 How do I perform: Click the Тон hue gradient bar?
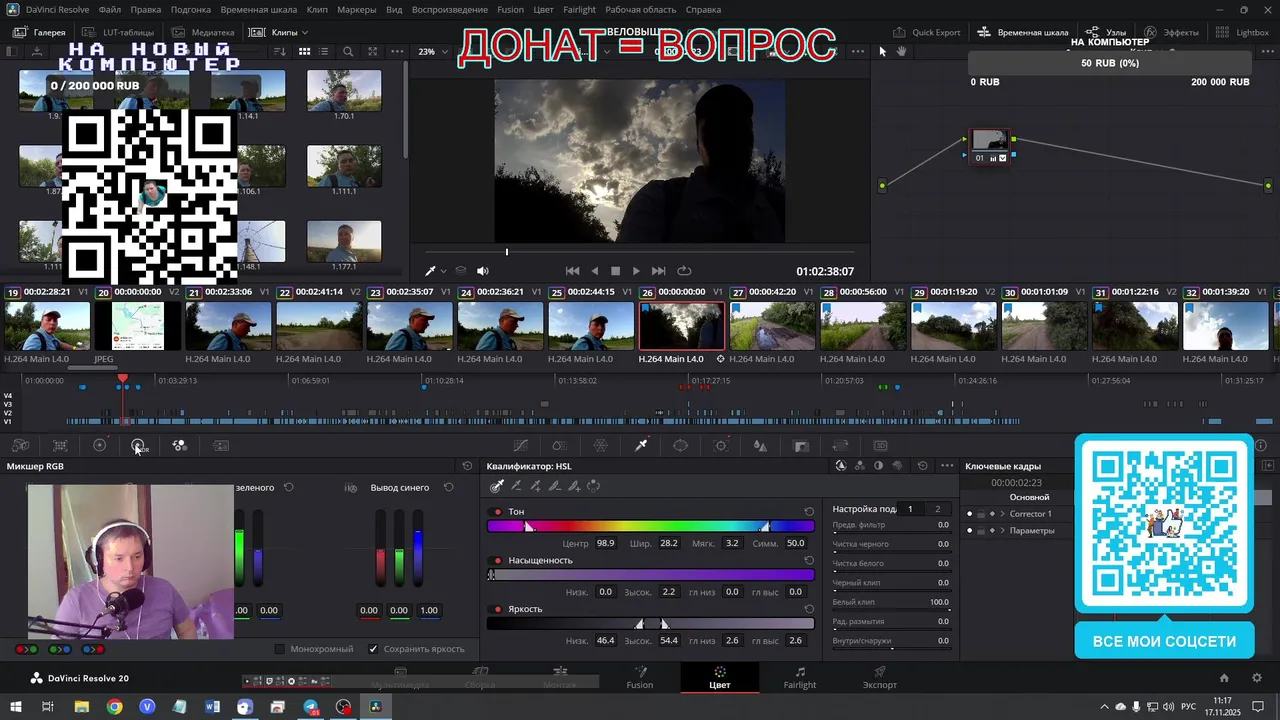pyautogui.click(x=650, y=526)
